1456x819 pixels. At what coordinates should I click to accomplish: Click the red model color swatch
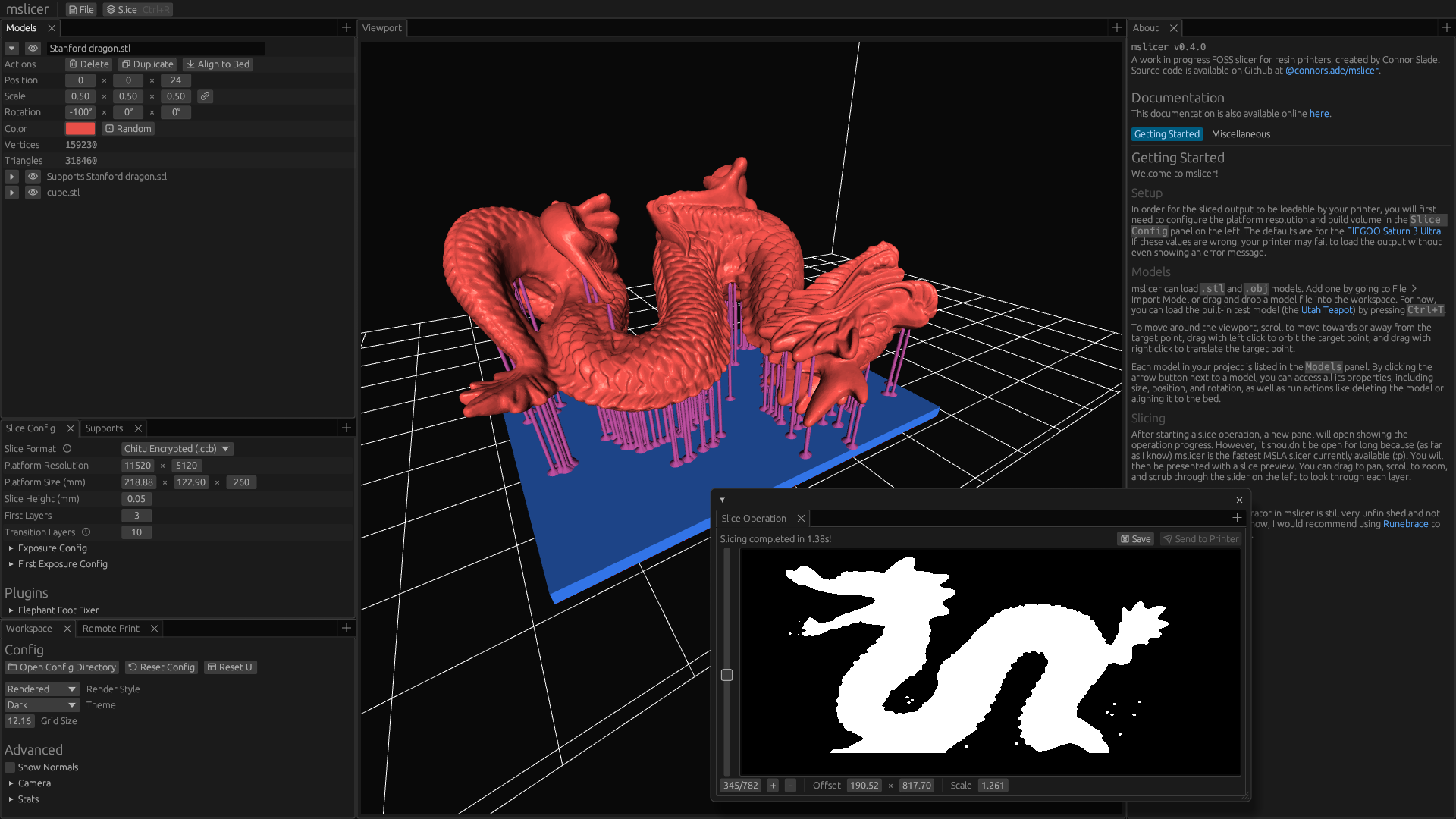[x=80, y=129]
